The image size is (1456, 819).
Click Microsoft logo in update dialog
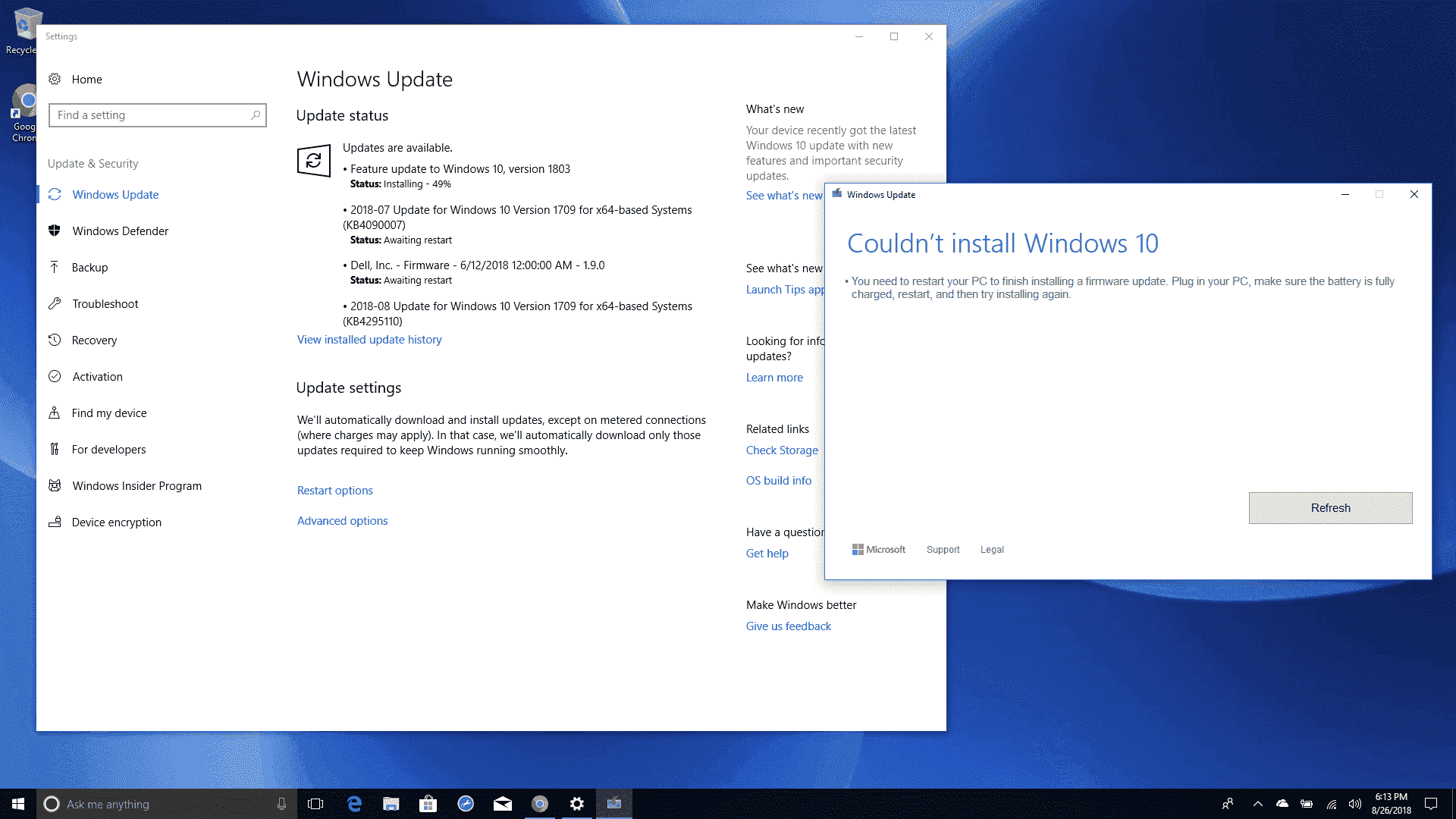coord(878,549)
